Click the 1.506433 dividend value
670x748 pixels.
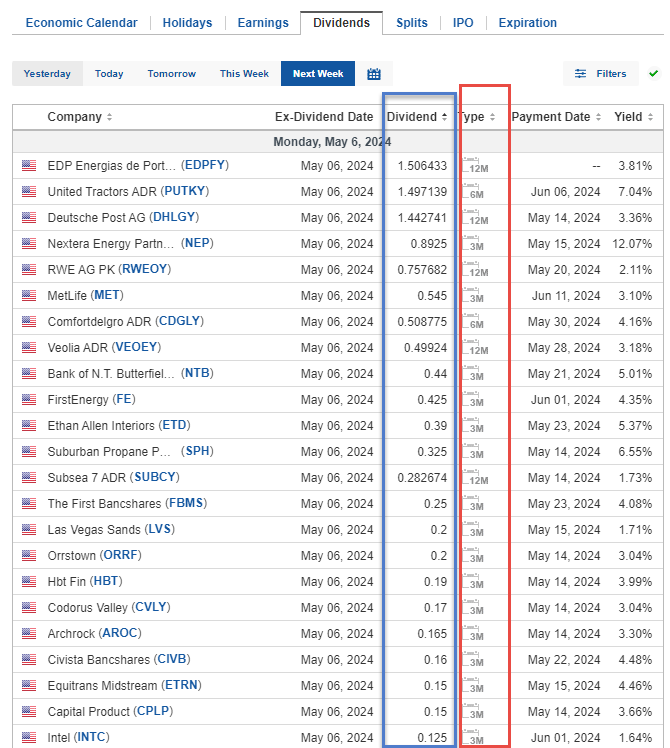click(x=422, y=166)
